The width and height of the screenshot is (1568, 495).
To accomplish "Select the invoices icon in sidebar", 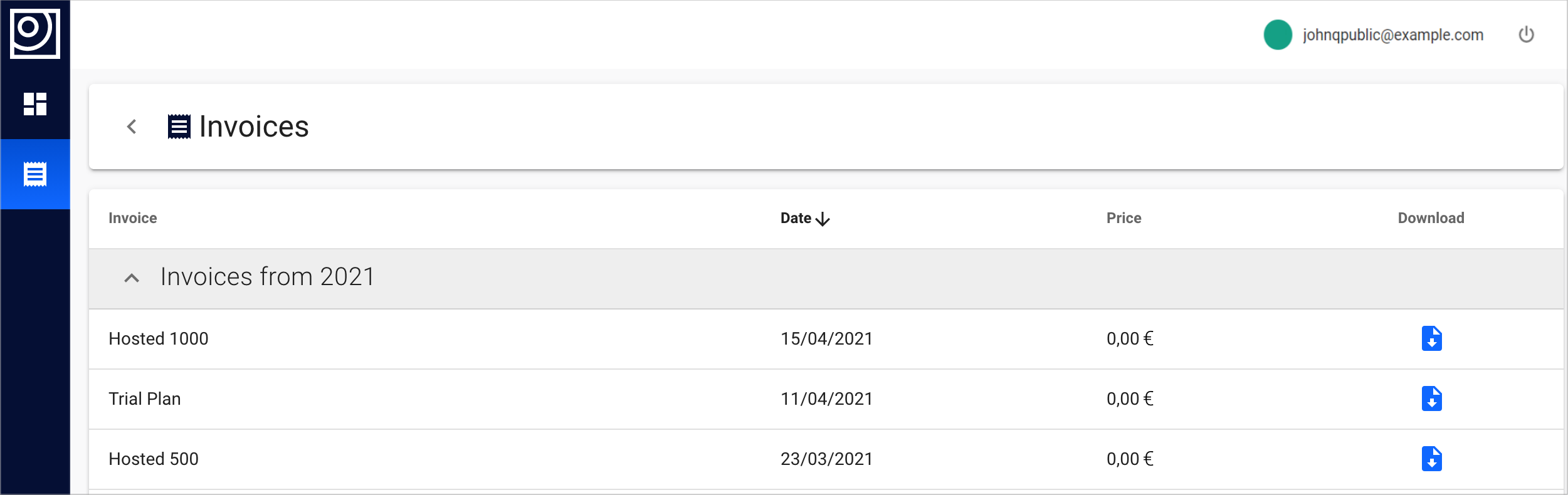I will click(x=35, y=174).
